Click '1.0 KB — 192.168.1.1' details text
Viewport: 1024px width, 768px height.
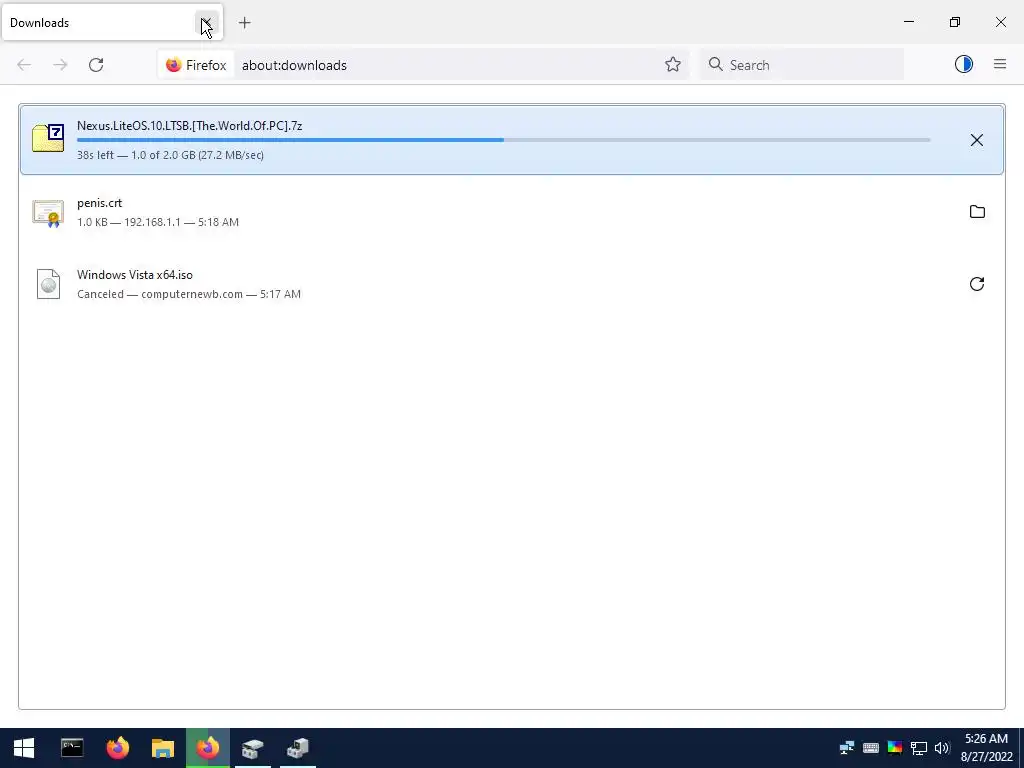(x=157, y=222)
